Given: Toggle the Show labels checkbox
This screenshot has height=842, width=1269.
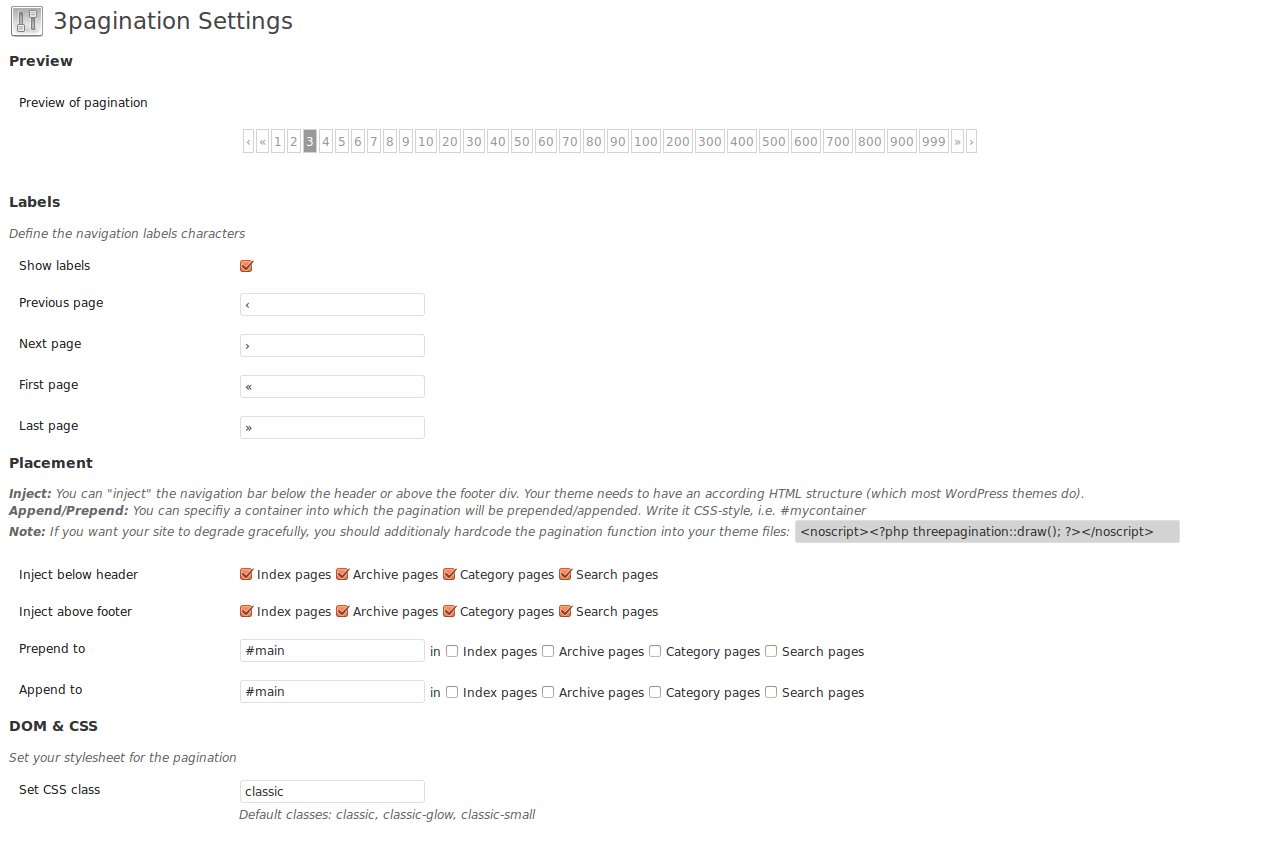Looking at the screenshot, I should [246, 266].
